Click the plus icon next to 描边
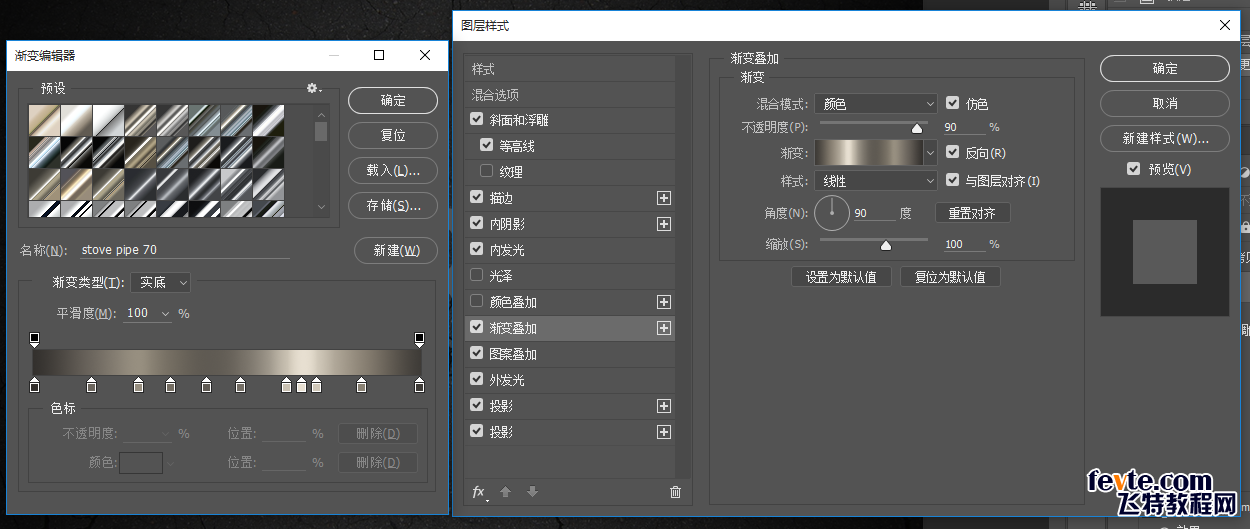This screenshot has width=1250, height=529. coord(663,198)
